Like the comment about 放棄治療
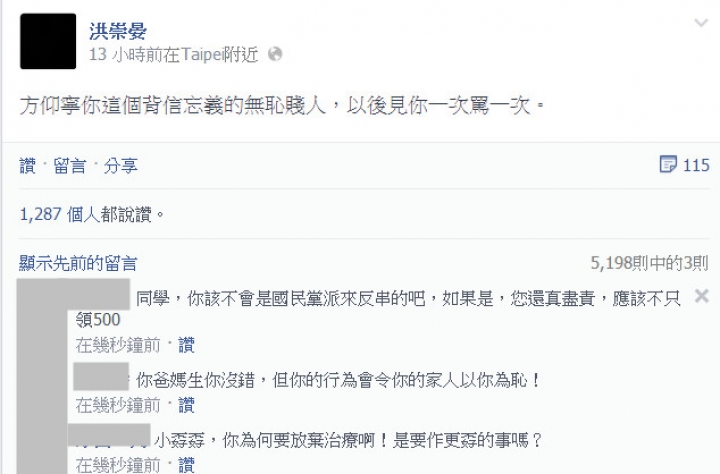The height and width of the screenshot is (474, 720). coord(186,464)
